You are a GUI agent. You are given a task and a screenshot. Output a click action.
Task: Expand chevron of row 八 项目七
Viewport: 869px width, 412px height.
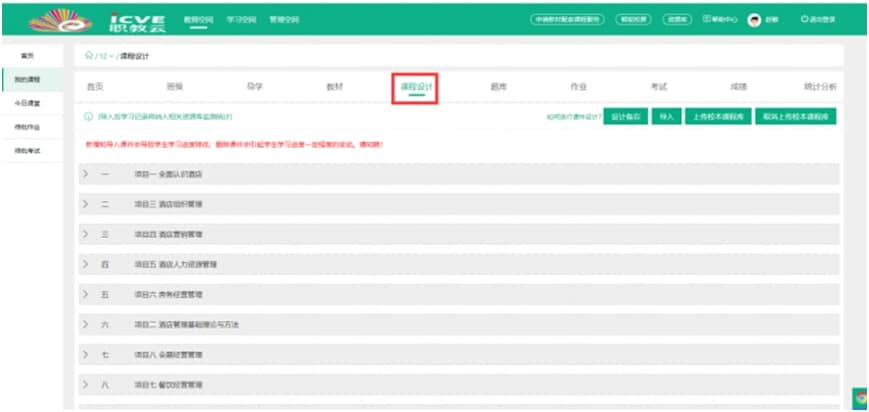pyautogui.click(x=85, y=384)
